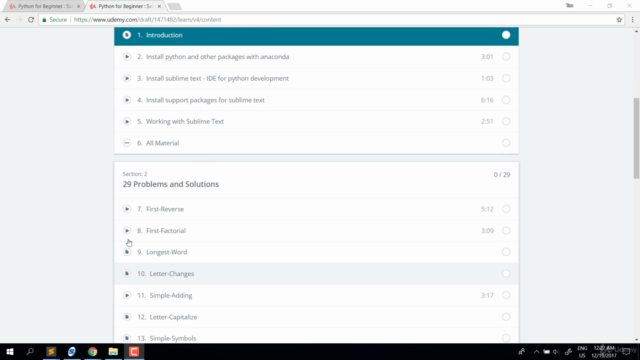Open Install sublime text IDE lecture
This screenshot has height=360, width=640.
[x=316, y=78]
